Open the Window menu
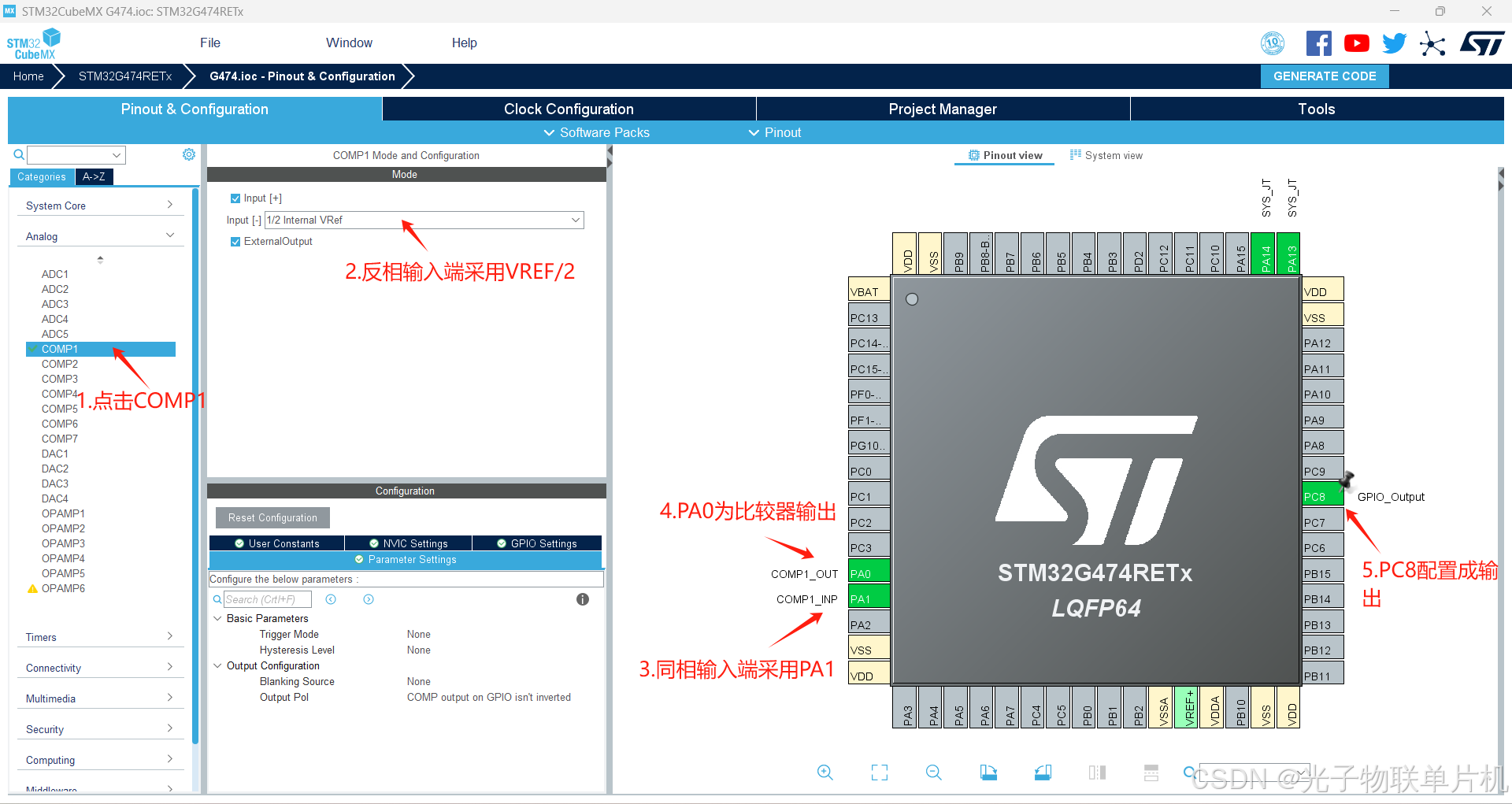The image size is (1512, 804). tap(349, 43)
